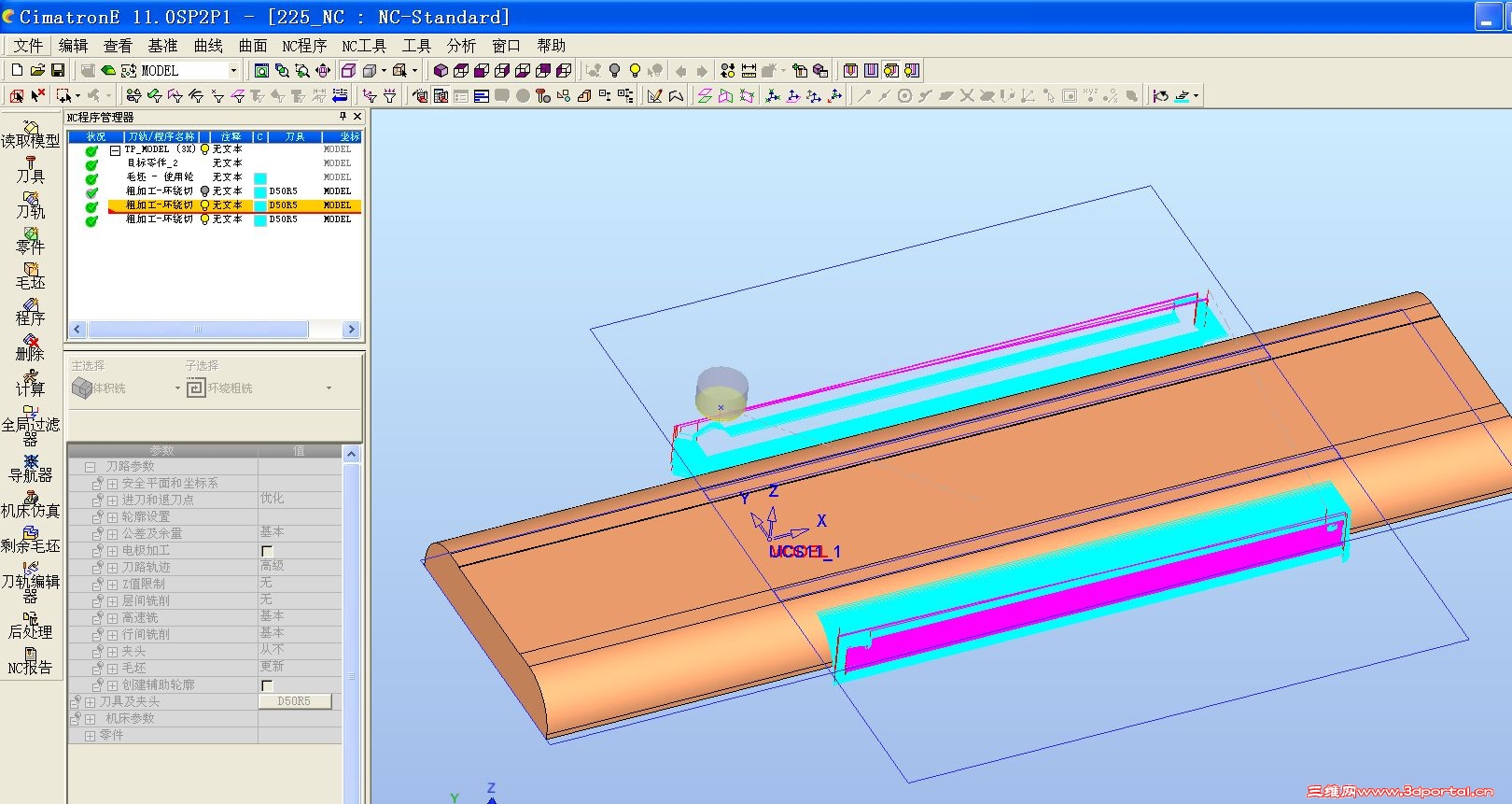1512x804 pixels.
Task: Expand the 公差及余量 parameter
Action: point(112,534)
